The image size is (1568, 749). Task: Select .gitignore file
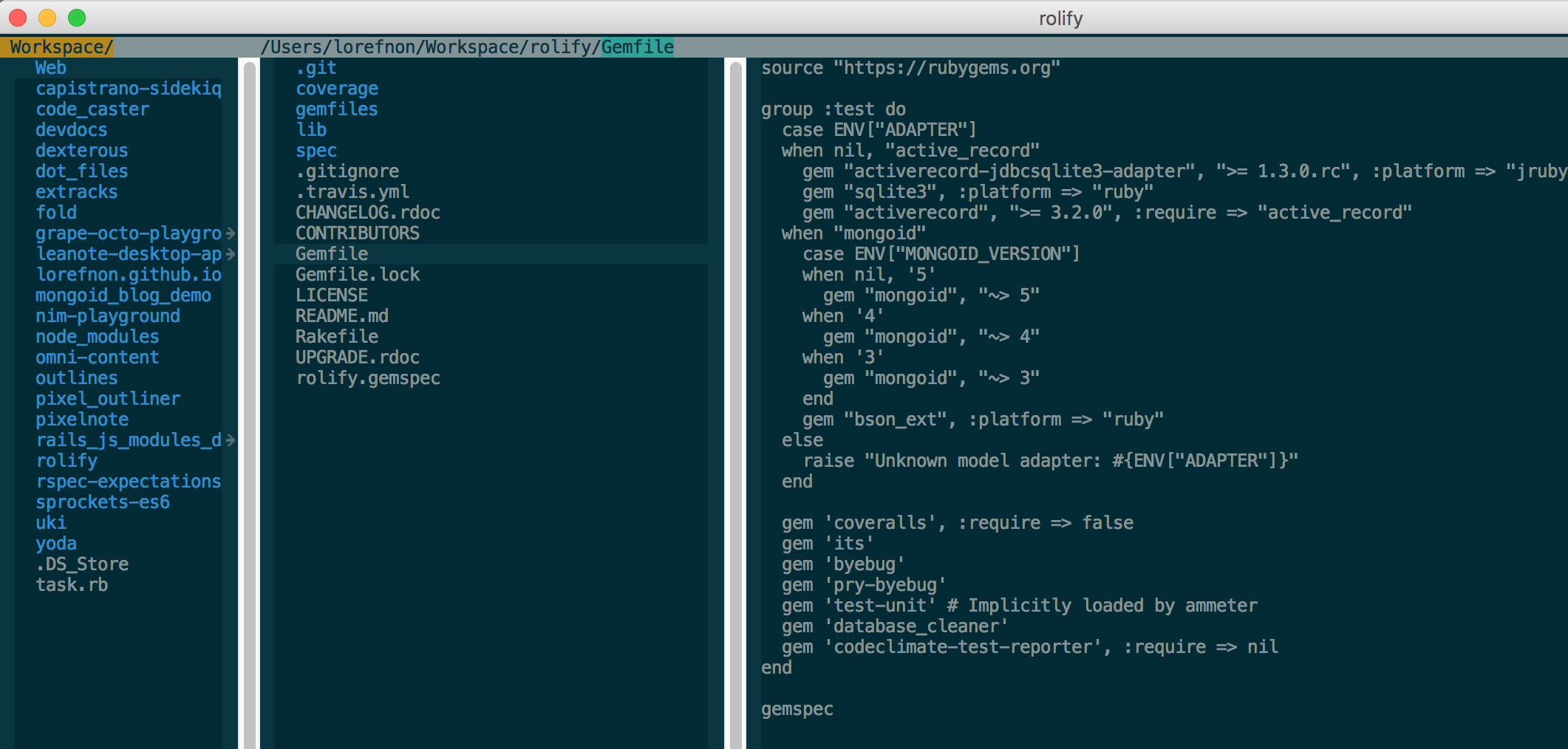click(347, 171)
